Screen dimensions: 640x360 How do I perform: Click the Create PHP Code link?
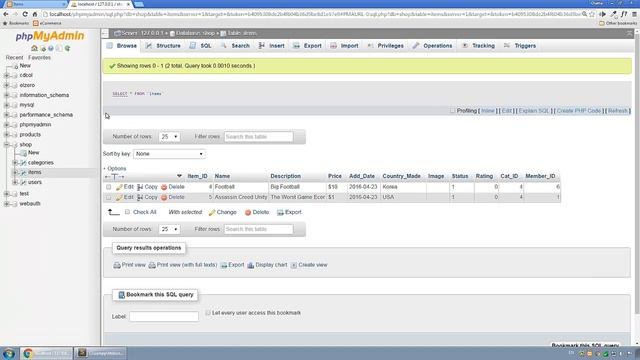579,111
